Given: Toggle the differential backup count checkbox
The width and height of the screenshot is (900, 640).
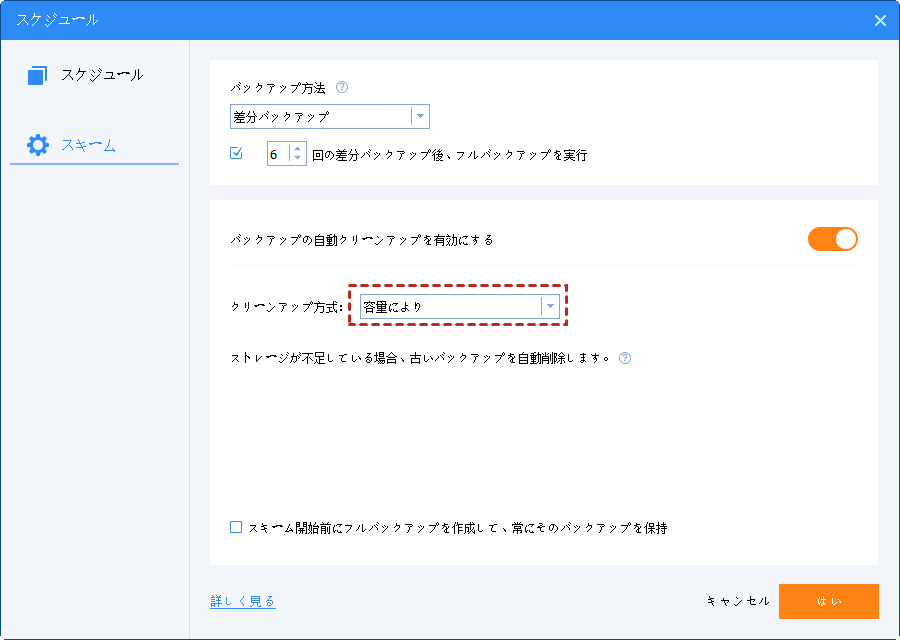Looking at the screenshot, I should point(236,153).
